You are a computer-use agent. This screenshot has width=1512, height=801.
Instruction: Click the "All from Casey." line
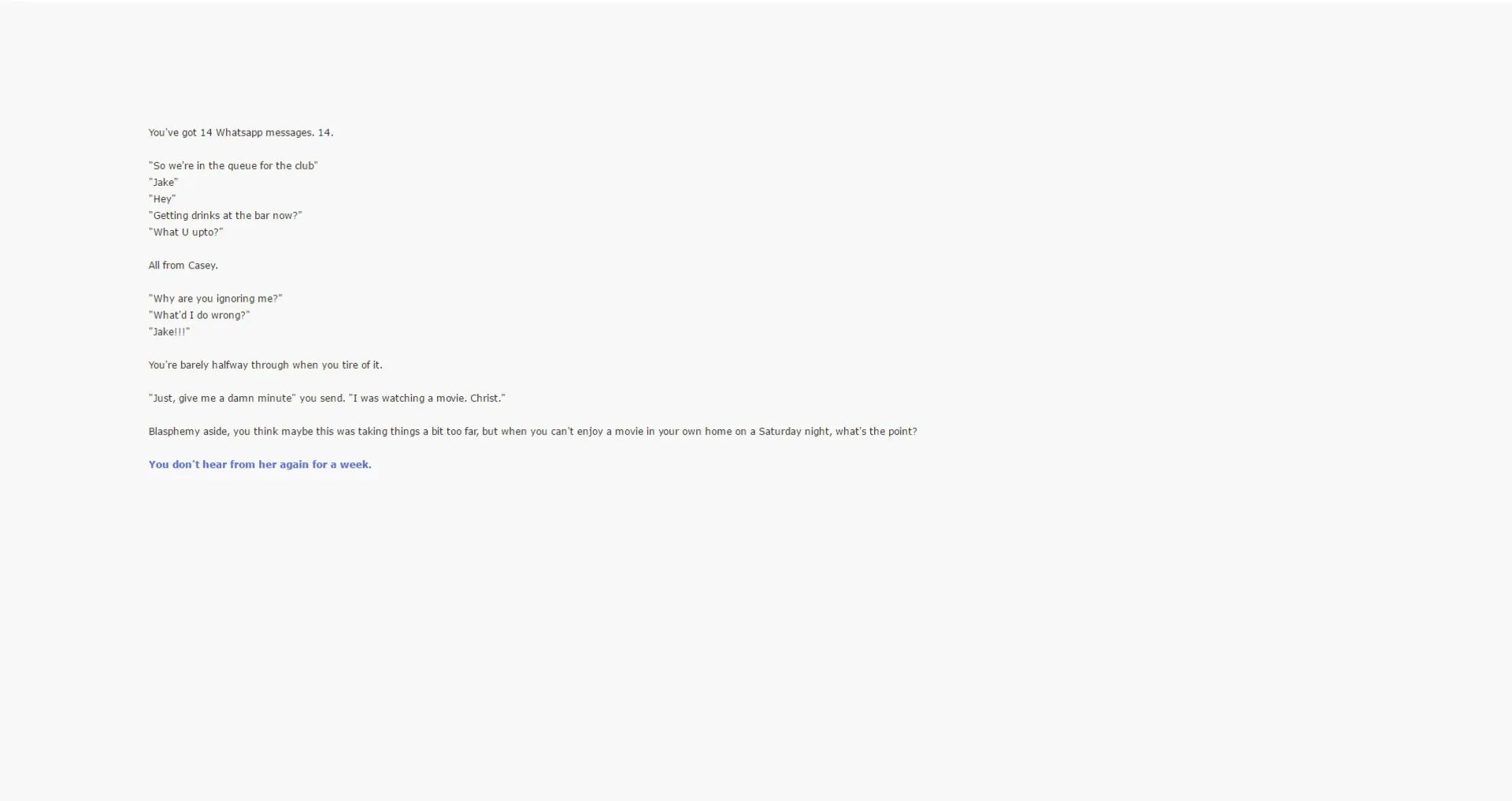(x=183, y=265)
